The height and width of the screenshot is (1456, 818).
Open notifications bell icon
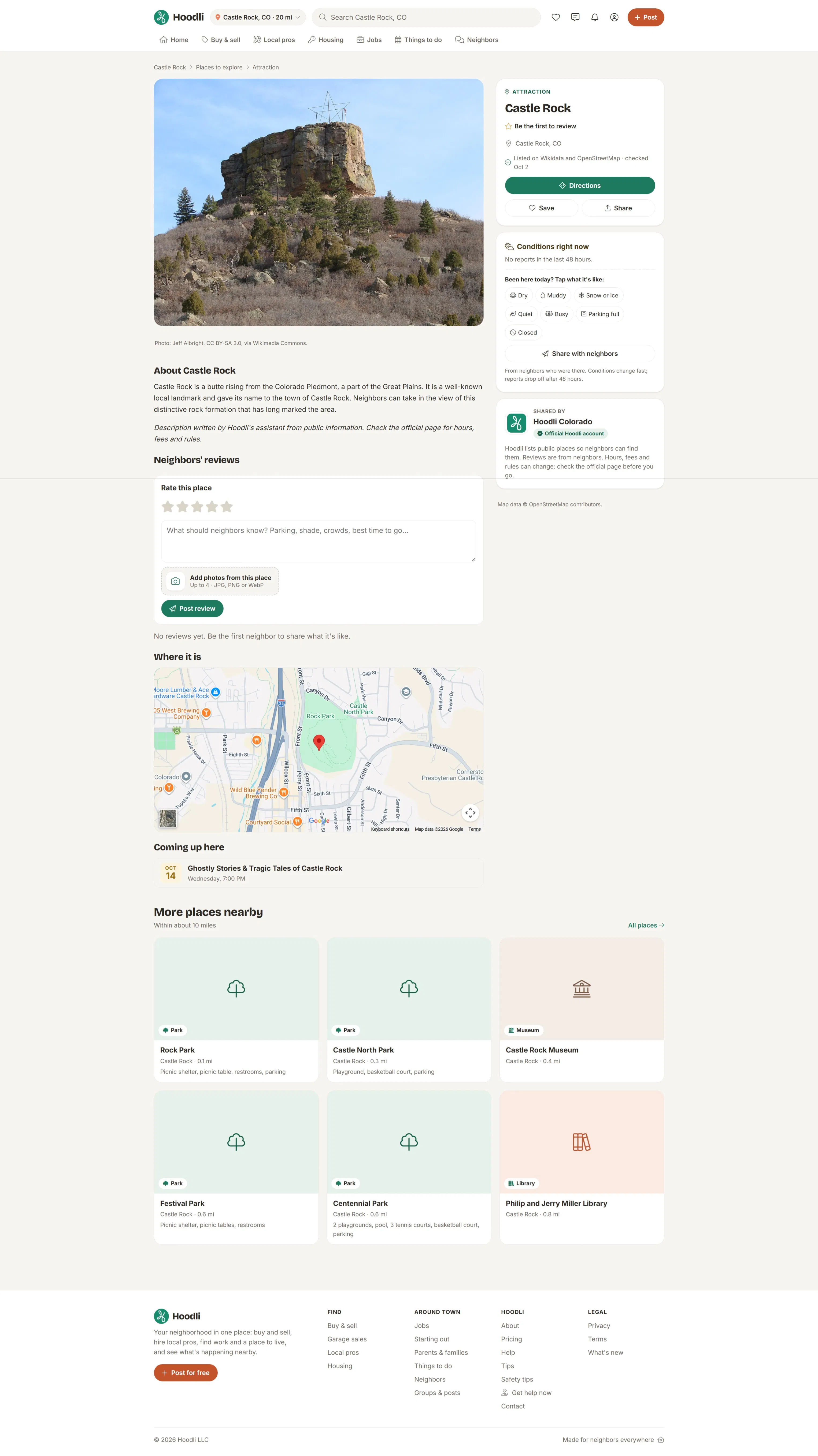(595, 17)
